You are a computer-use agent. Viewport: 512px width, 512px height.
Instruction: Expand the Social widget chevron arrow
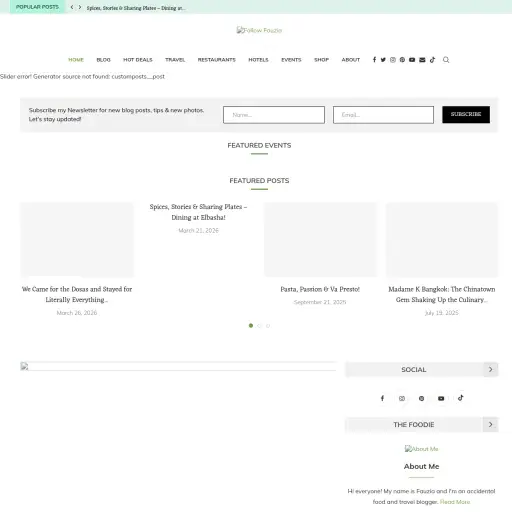click(x=491, y=369)
